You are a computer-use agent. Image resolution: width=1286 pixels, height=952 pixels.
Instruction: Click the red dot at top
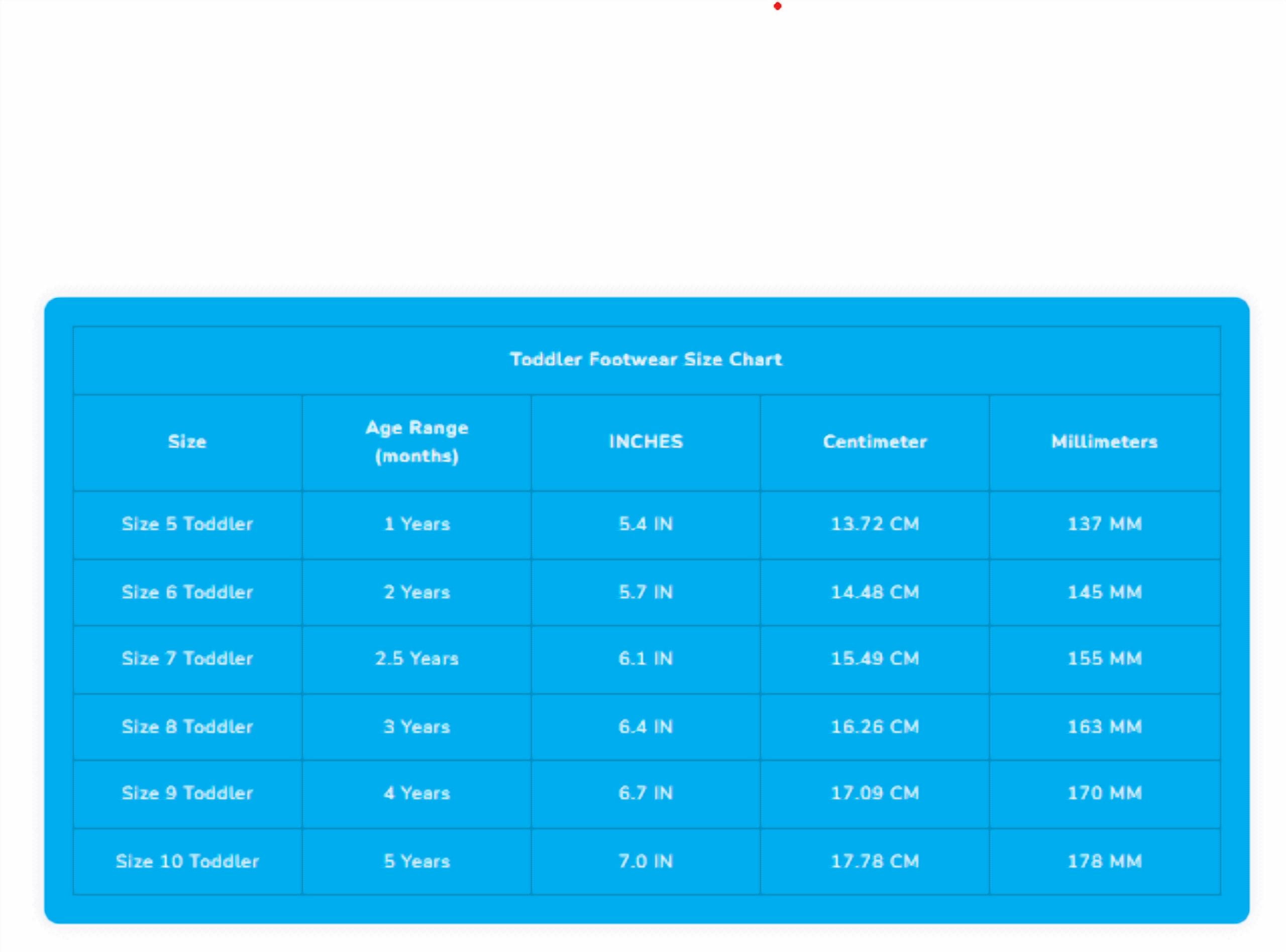point(778,7)
